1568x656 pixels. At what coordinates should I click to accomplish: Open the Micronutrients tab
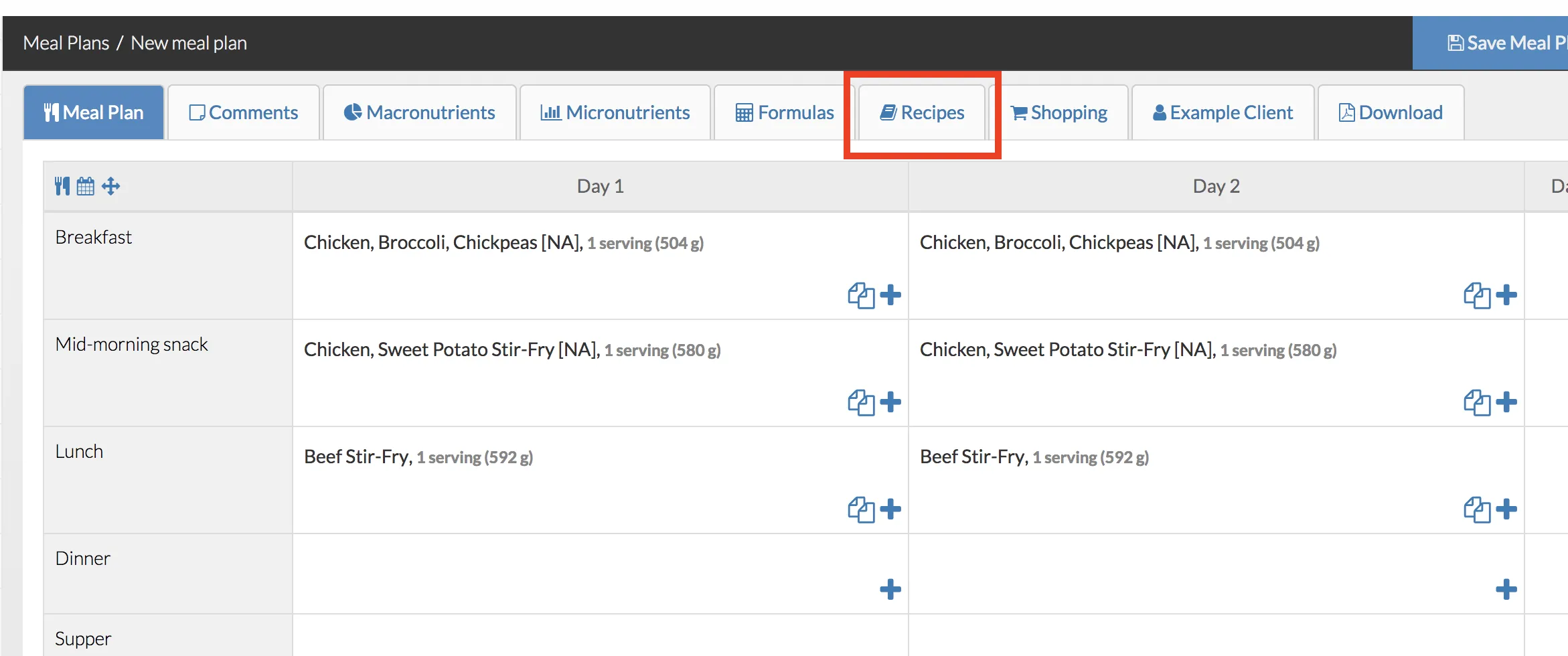click(615, 112)
